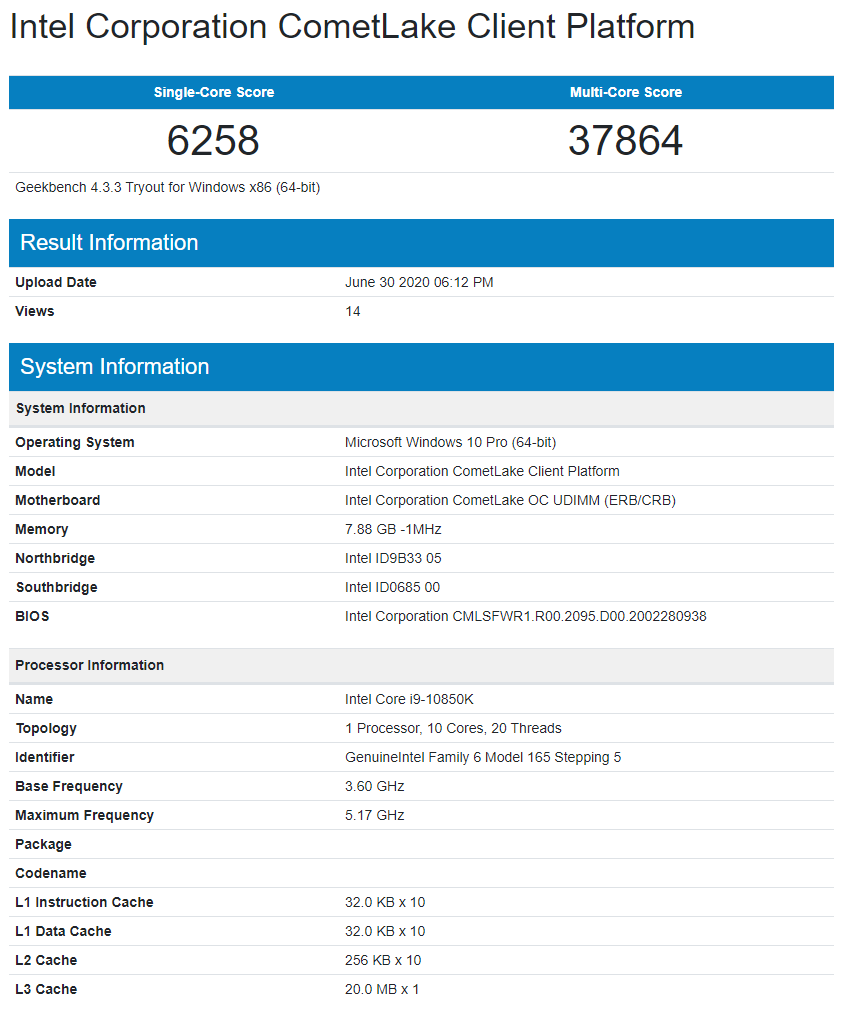Click the Geekbench 4.3.3 Tryout version text
This screenshot has height=1012, width=844.
tap(168, 187)
